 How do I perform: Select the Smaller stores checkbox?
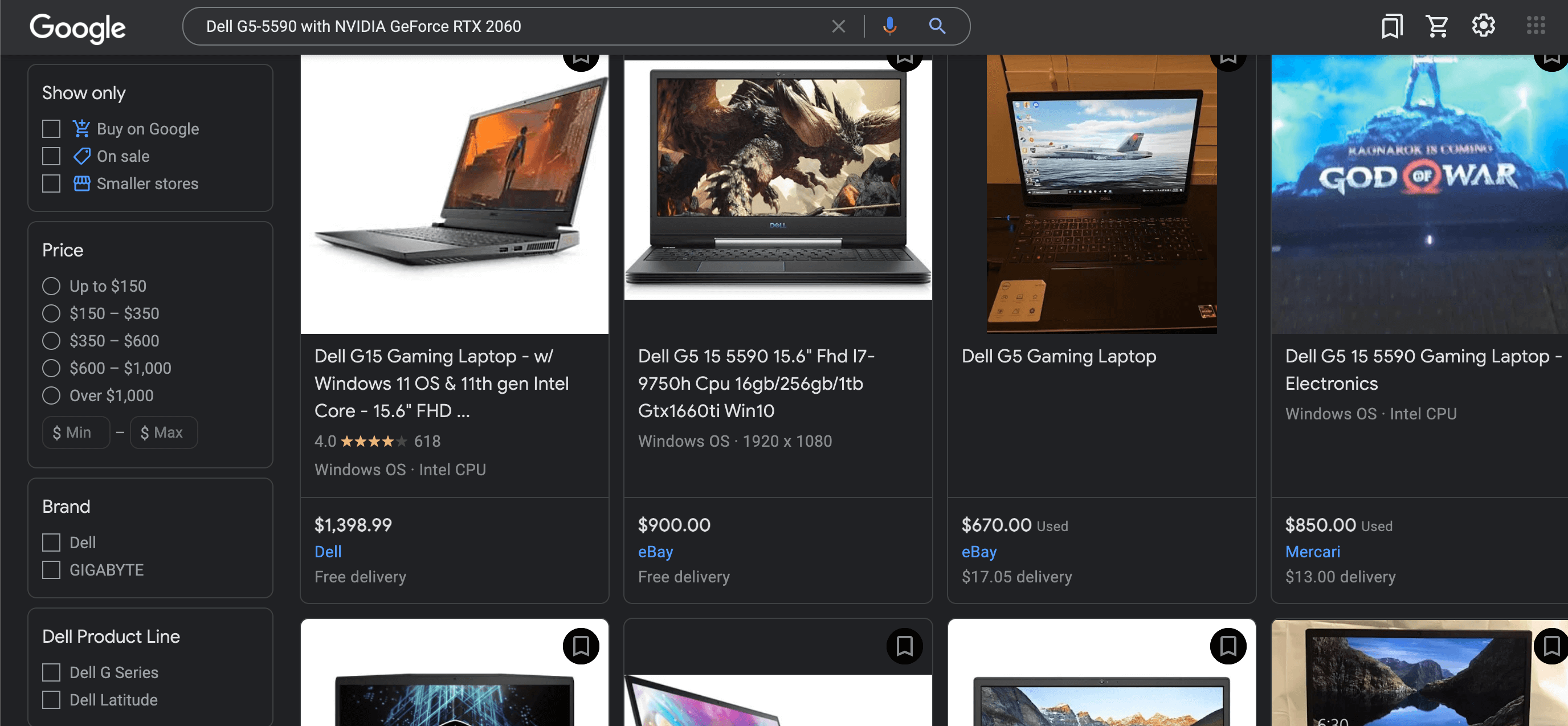click(51, 183)
